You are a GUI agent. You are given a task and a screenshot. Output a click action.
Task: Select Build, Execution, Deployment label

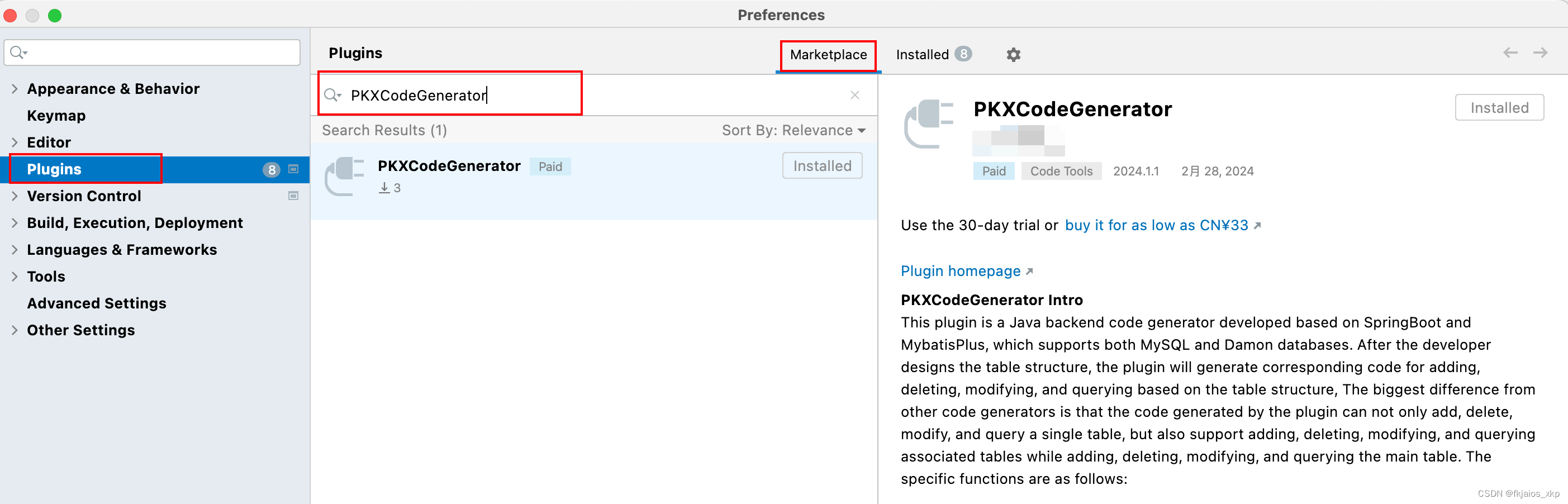pyautogui.click(x=135, y=223)
